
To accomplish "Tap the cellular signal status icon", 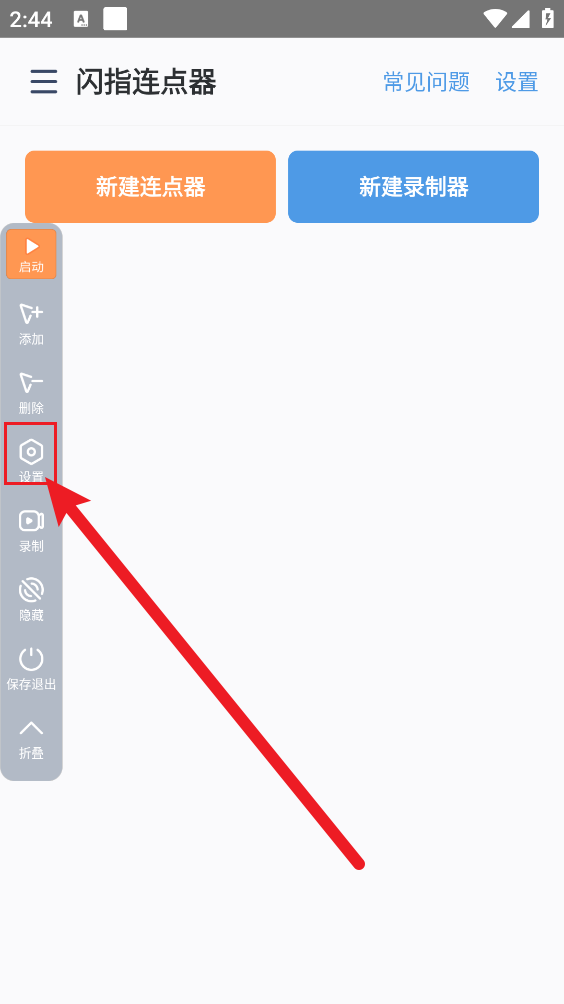I will [520, 19].
